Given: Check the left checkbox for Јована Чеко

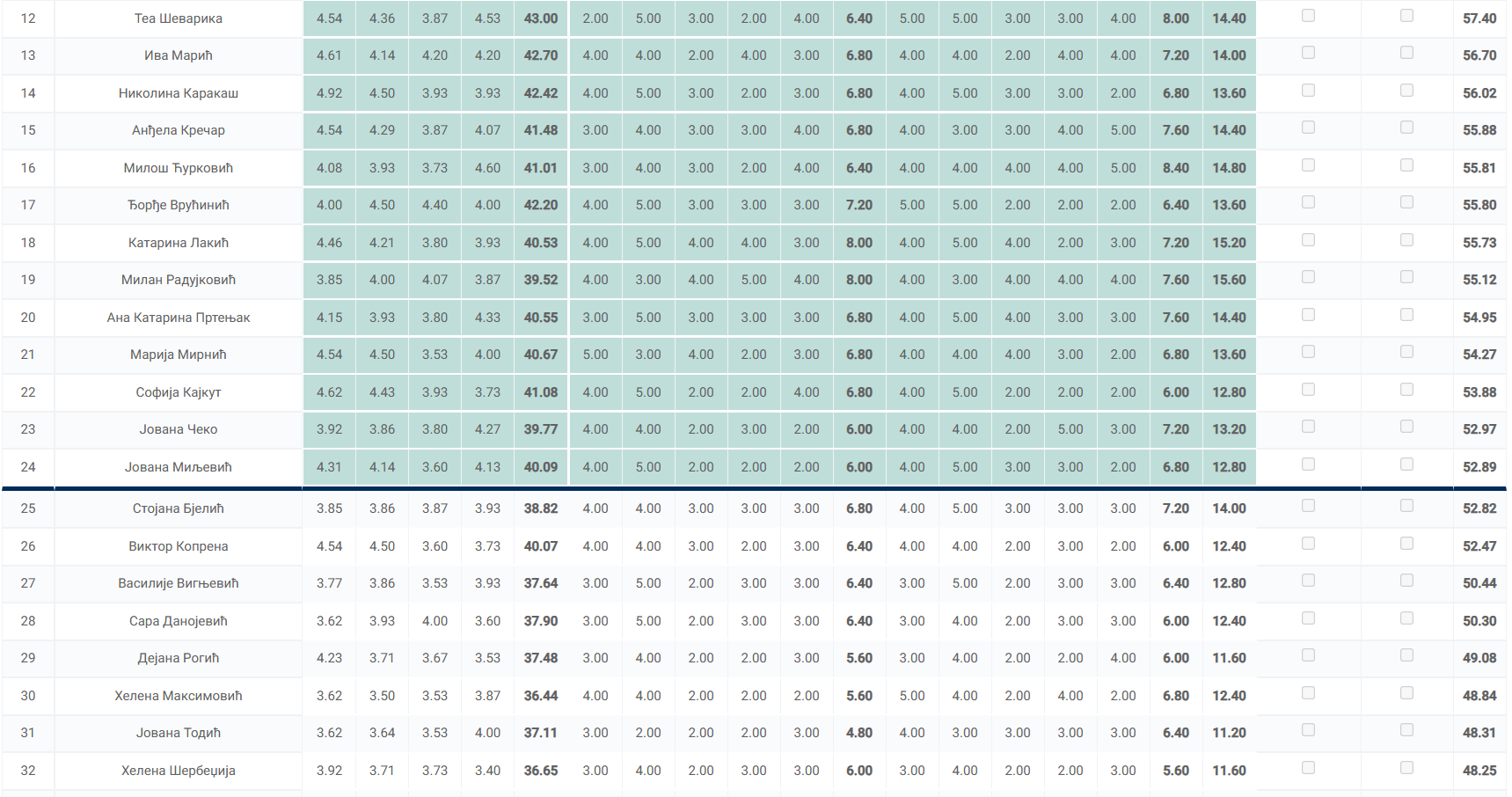Looking at the screenshot, I should pos(1308,427).
